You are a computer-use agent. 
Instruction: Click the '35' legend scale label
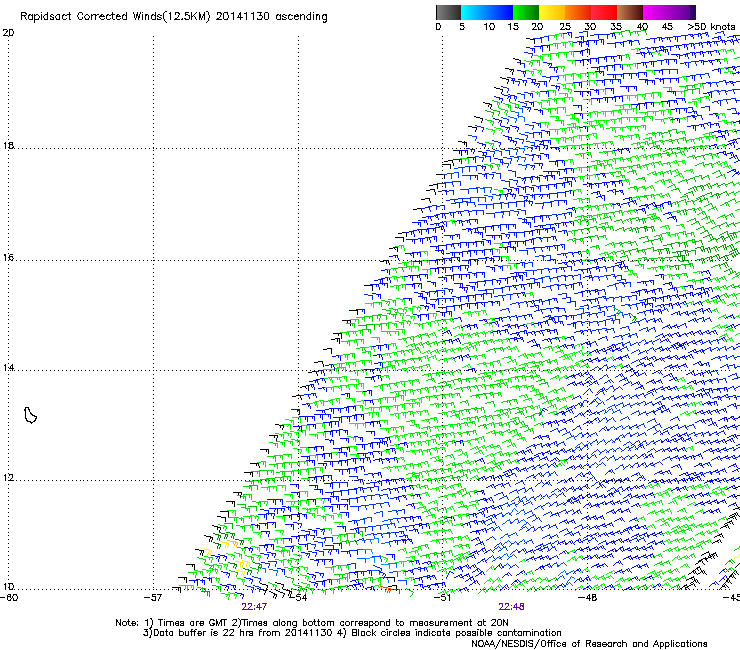pyautogui.click(x=616, y=27)
